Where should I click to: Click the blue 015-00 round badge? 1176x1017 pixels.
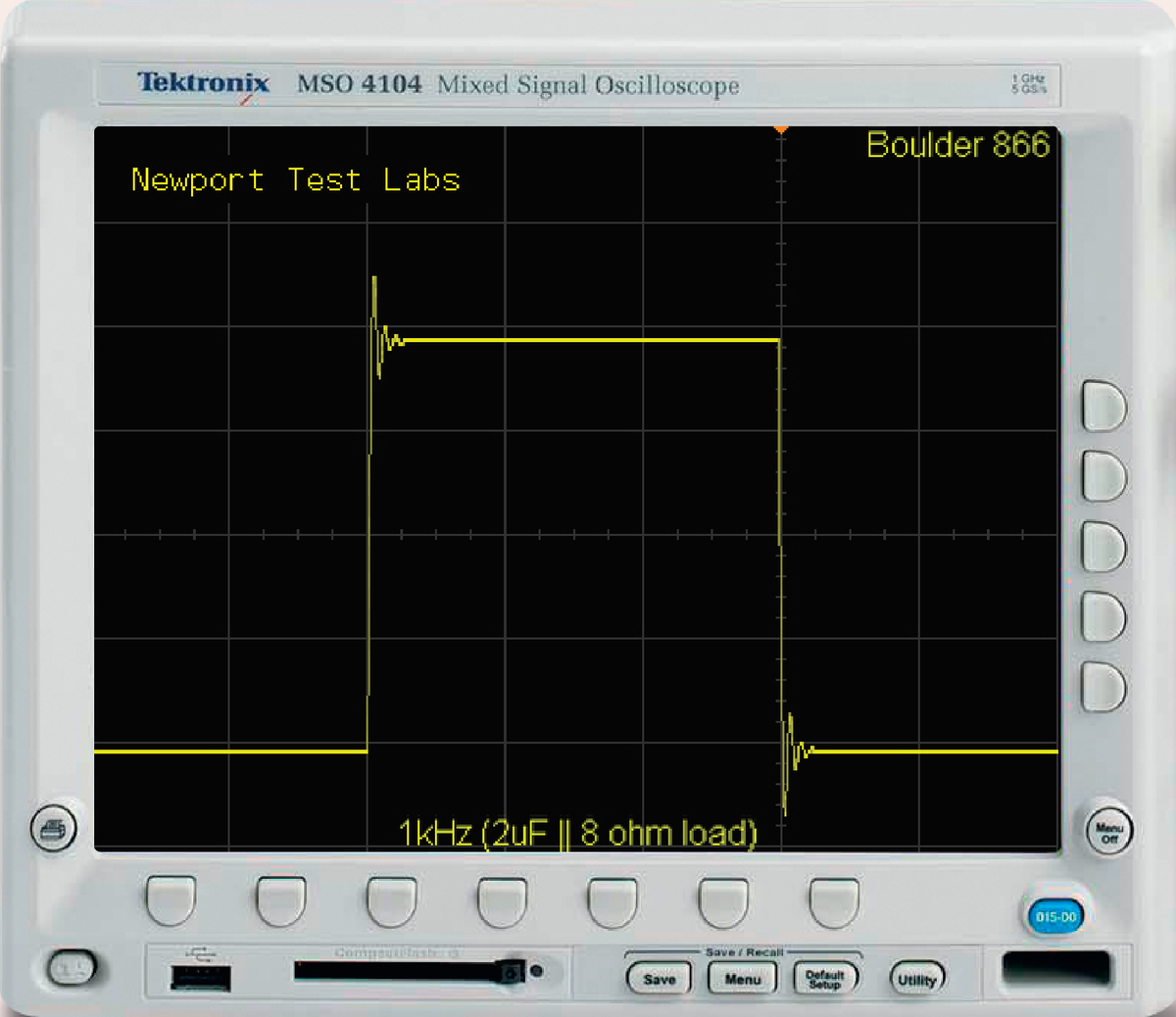tap(1055, 917)
